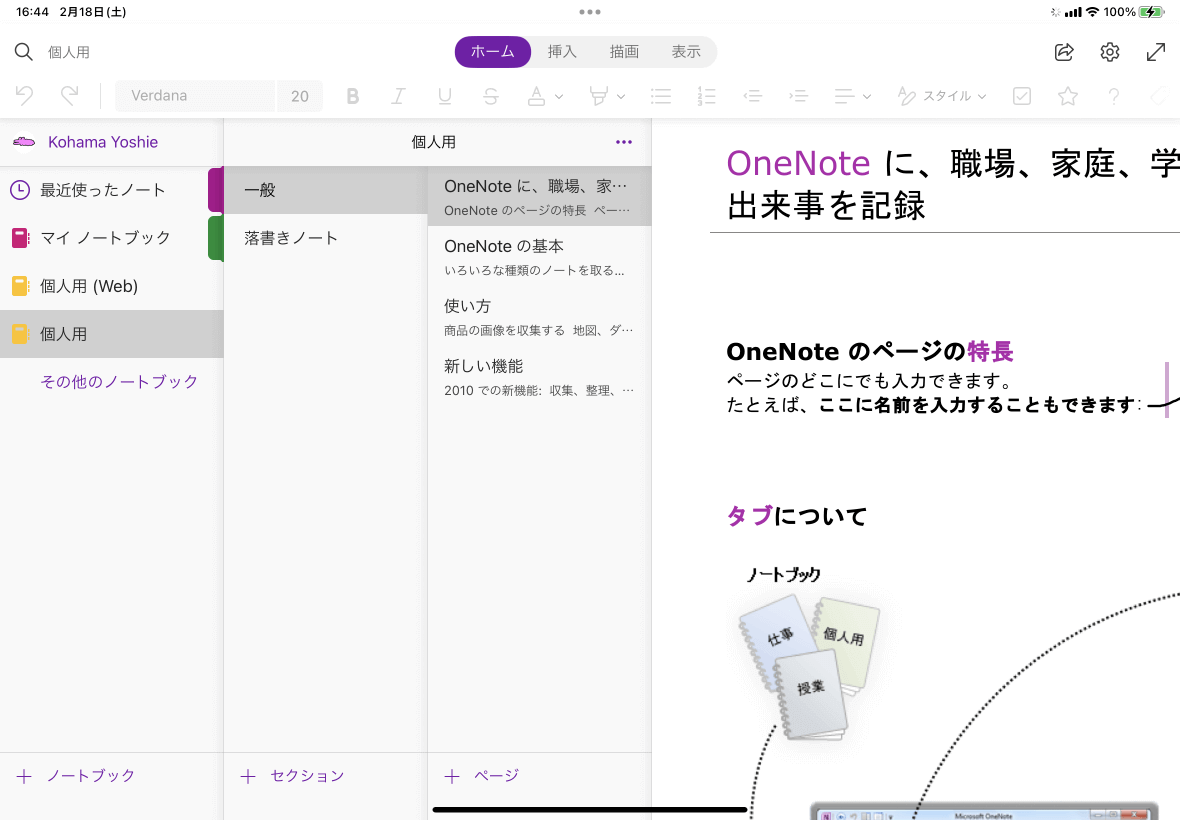Screen dimensions: 1180x820
Task: Switch to the 描画 tab
Action: pyautogui.click(x=624, y=52)
